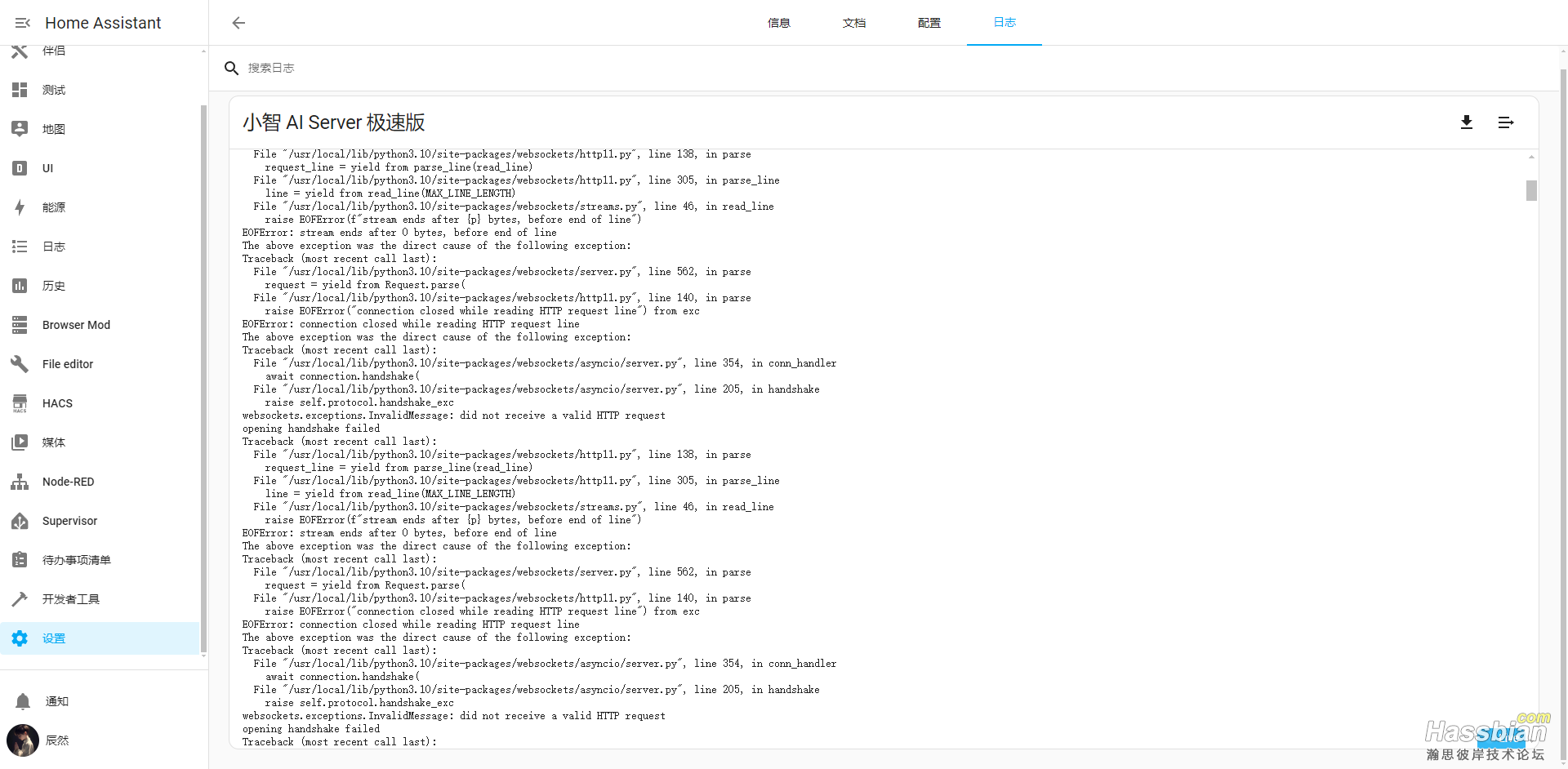Click the sidebar scrollbar
Image resolution: width=1568 pixels, height=769 pixels.
coord(203,380)
